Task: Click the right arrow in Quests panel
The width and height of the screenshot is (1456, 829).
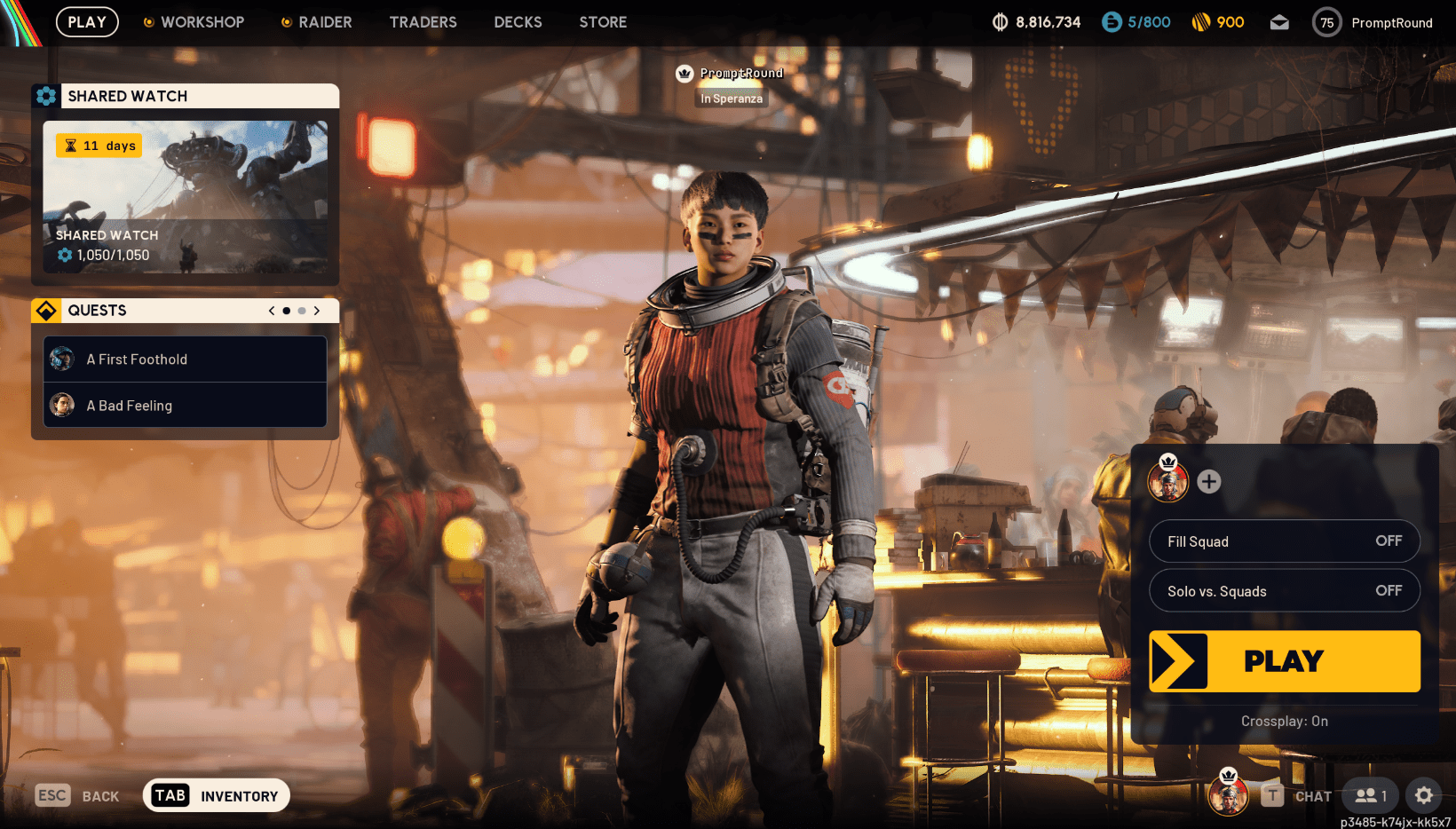Action: (x=316, y=311)
